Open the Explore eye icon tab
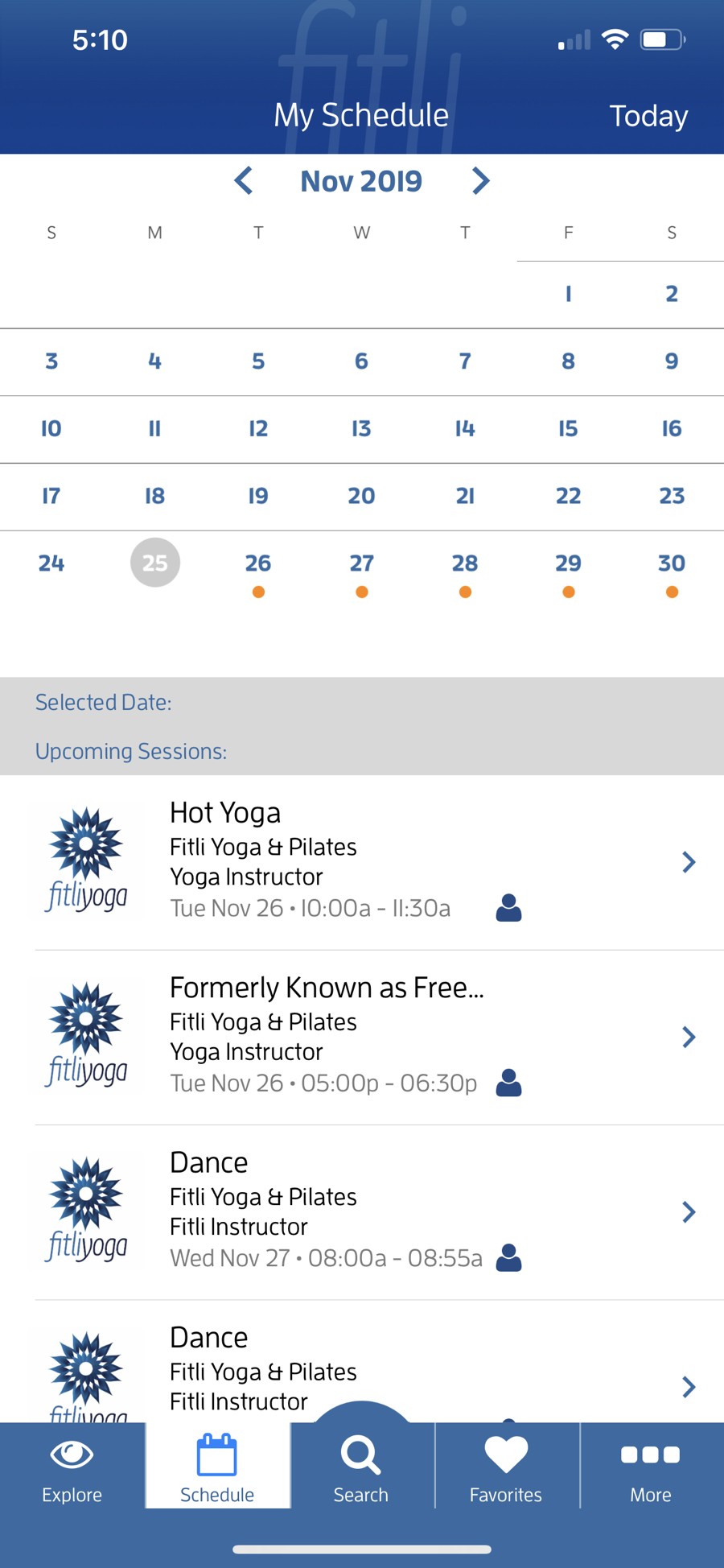This screenshot has width=724, height=1568. 72,1455
